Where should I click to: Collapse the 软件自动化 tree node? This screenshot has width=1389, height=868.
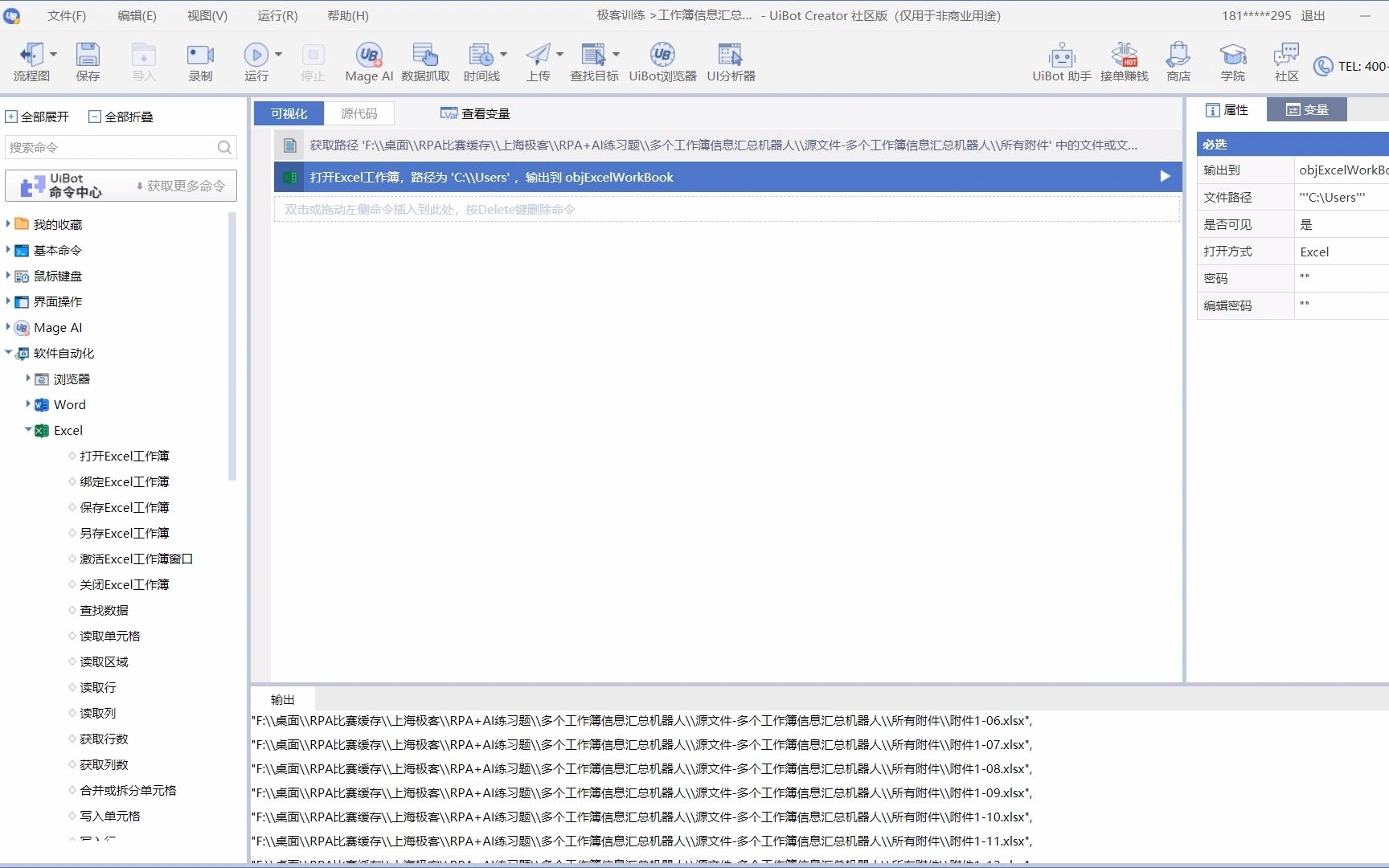point(8,352)
